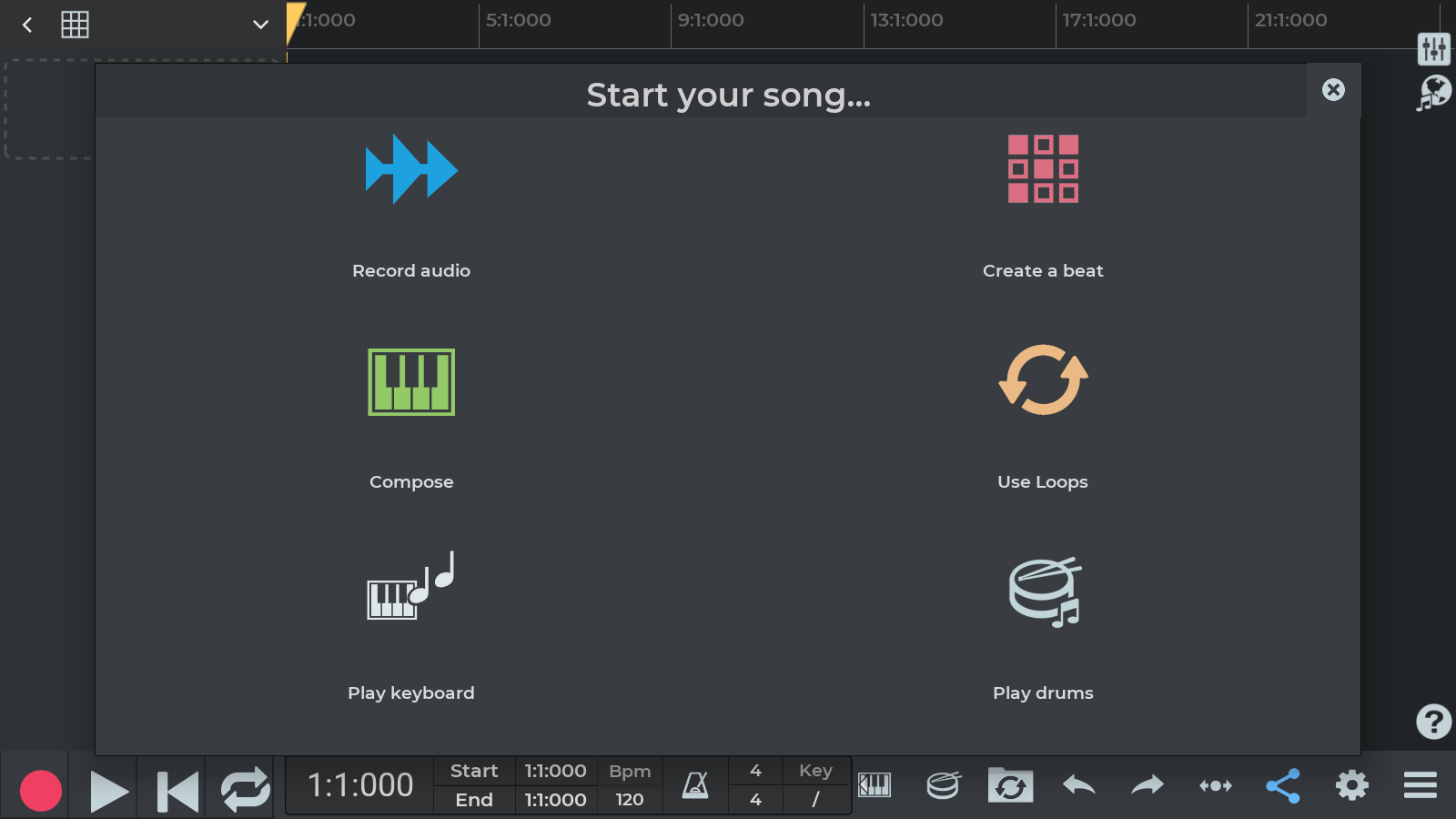This screenshot has width=1456, height=819.
Task: Open the main hamburger menu
Action: coord(1421,784)
